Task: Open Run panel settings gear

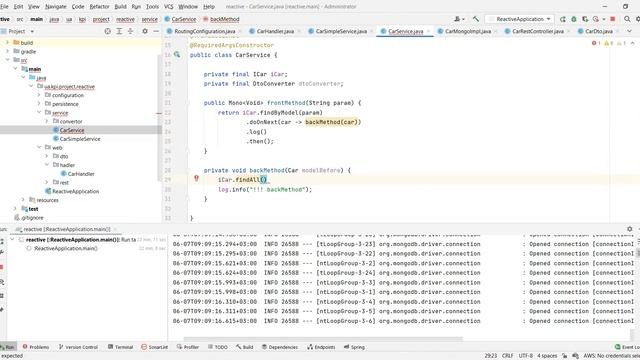Action: click(629, 229)
